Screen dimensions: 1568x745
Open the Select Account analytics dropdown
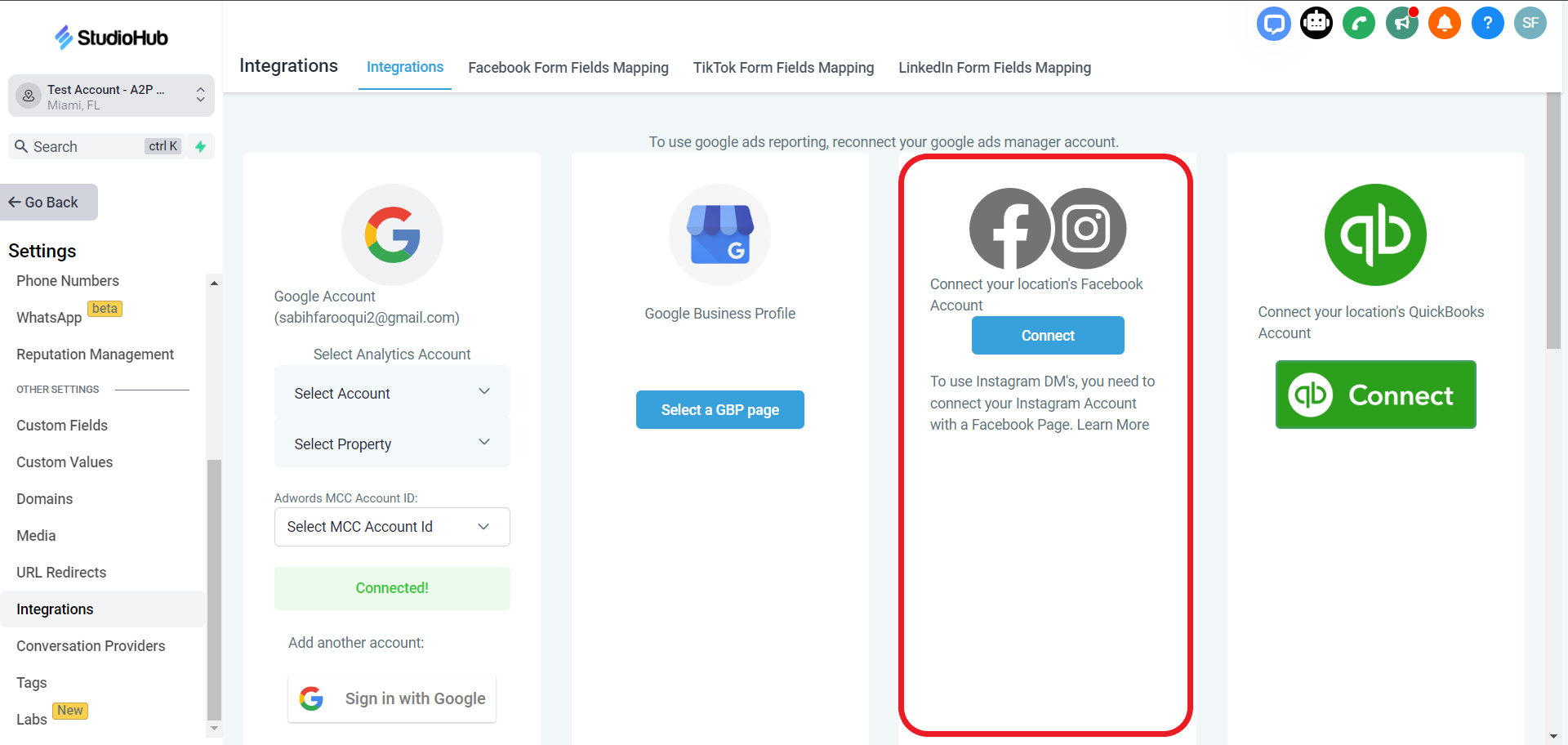(x=392, y=393)
